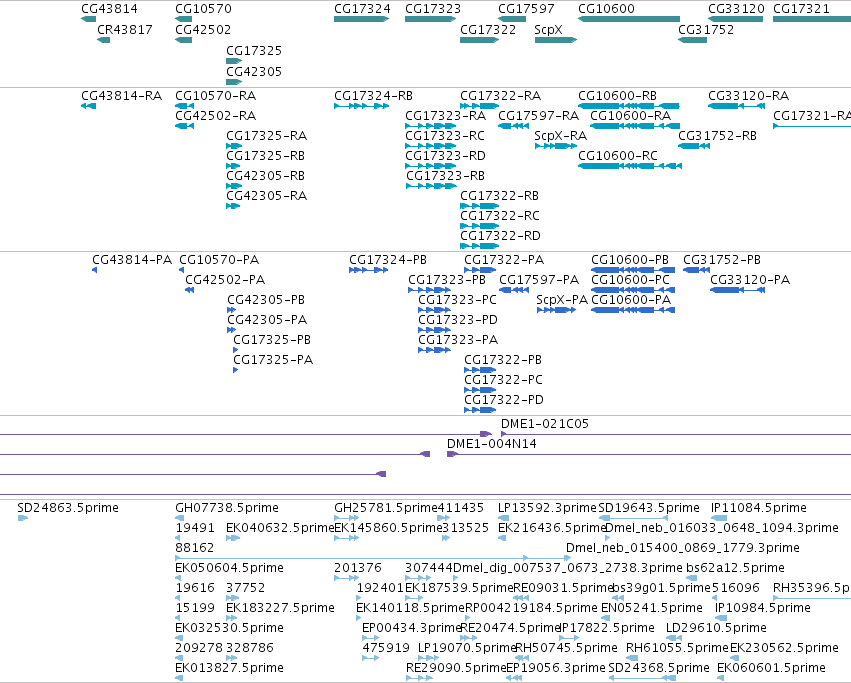Viewport: 851px width, 683px height.
Task: Open transcript CG17325-RA
Action: tap(266, 136)
